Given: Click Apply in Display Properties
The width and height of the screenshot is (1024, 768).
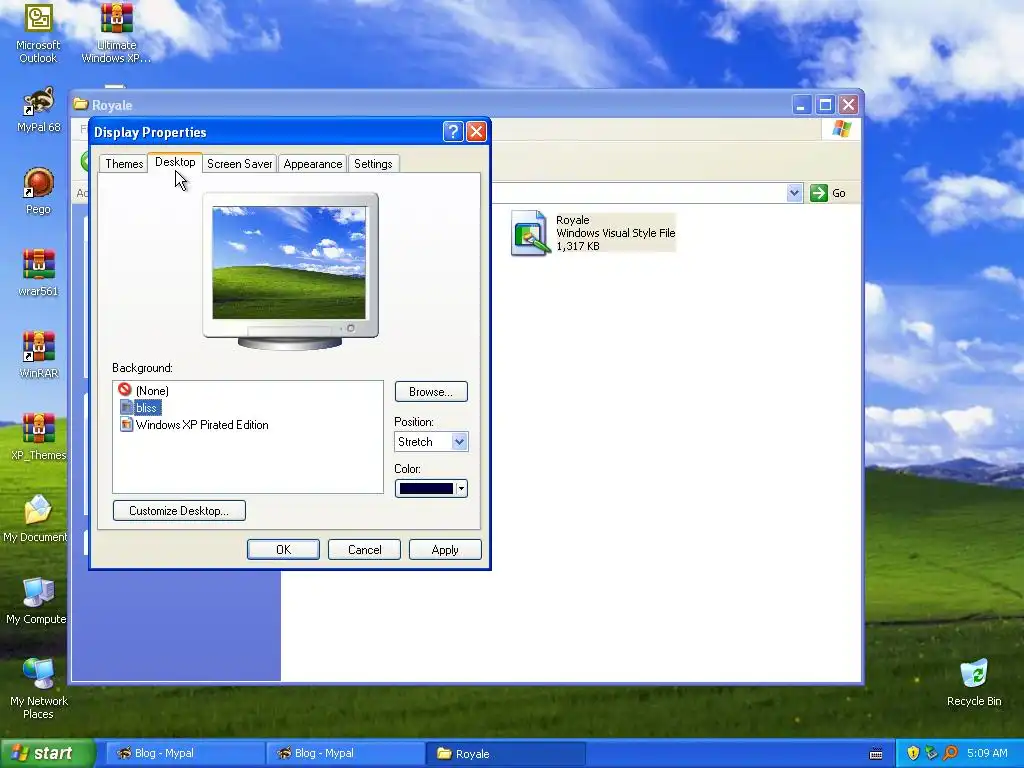Looking at the screenshot, I should coord(445,550).
